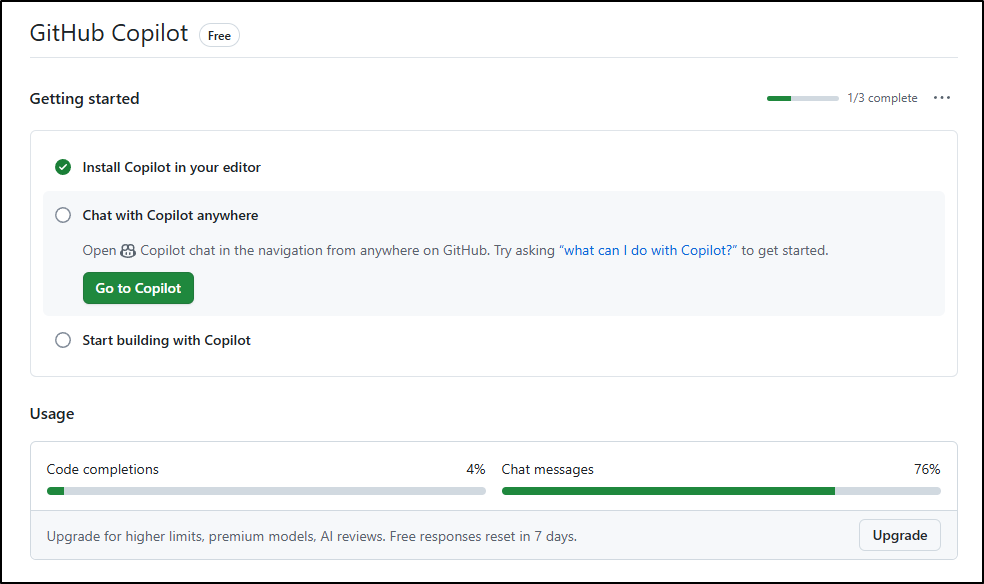Open the three-dot Getting started options menu
Image resolution: width=984 pixels, height=584 pixels.
[x=941, y=98]
